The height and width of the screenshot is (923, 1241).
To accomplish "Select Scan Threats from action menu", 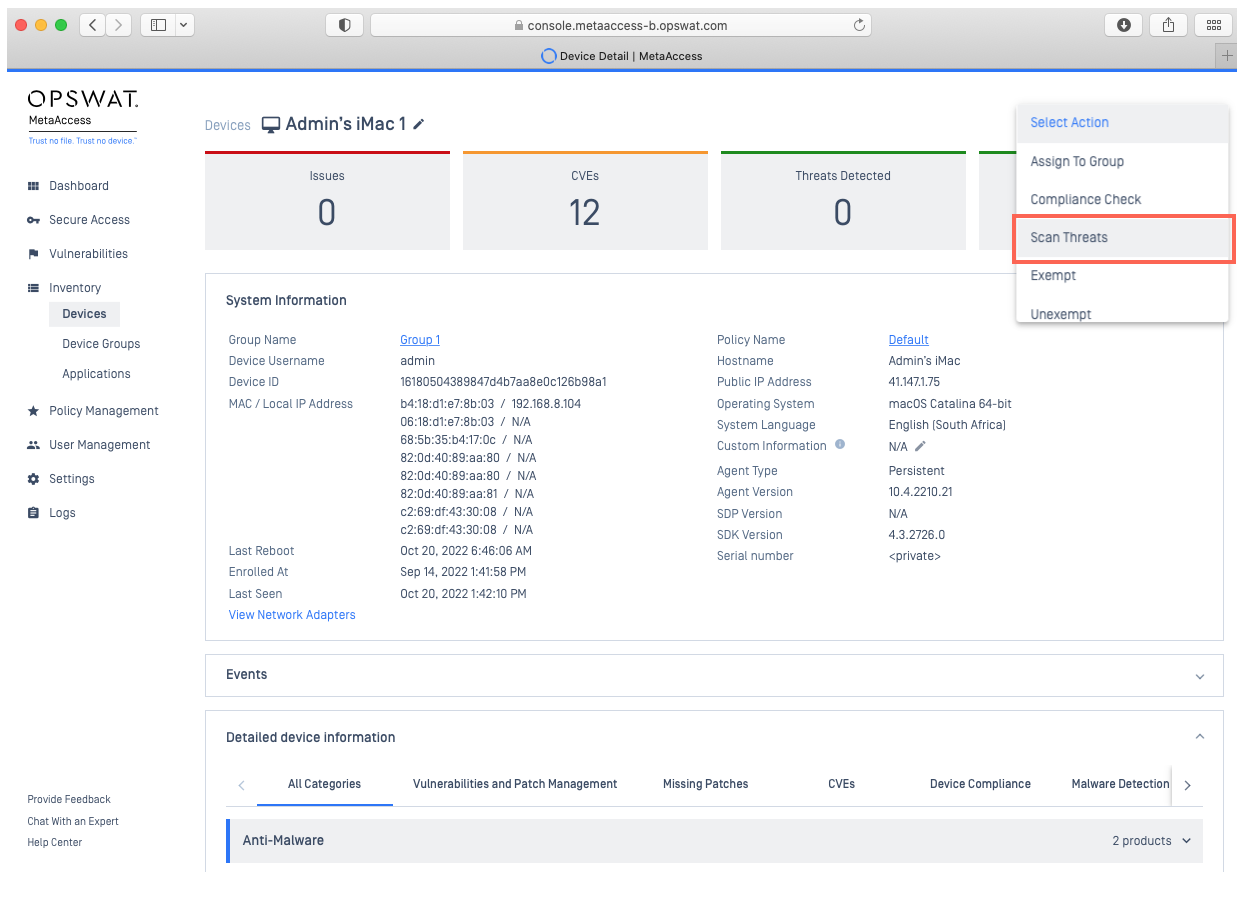I will (x=1122, y=238).
